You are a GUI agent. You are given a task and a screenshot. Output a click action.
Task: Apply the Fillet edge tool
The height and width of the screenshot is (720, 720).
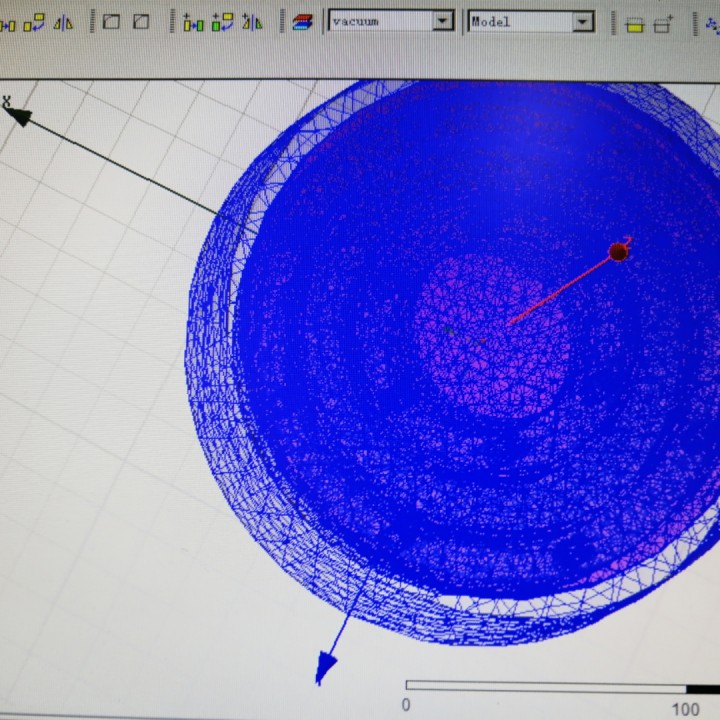coord(112,21)
